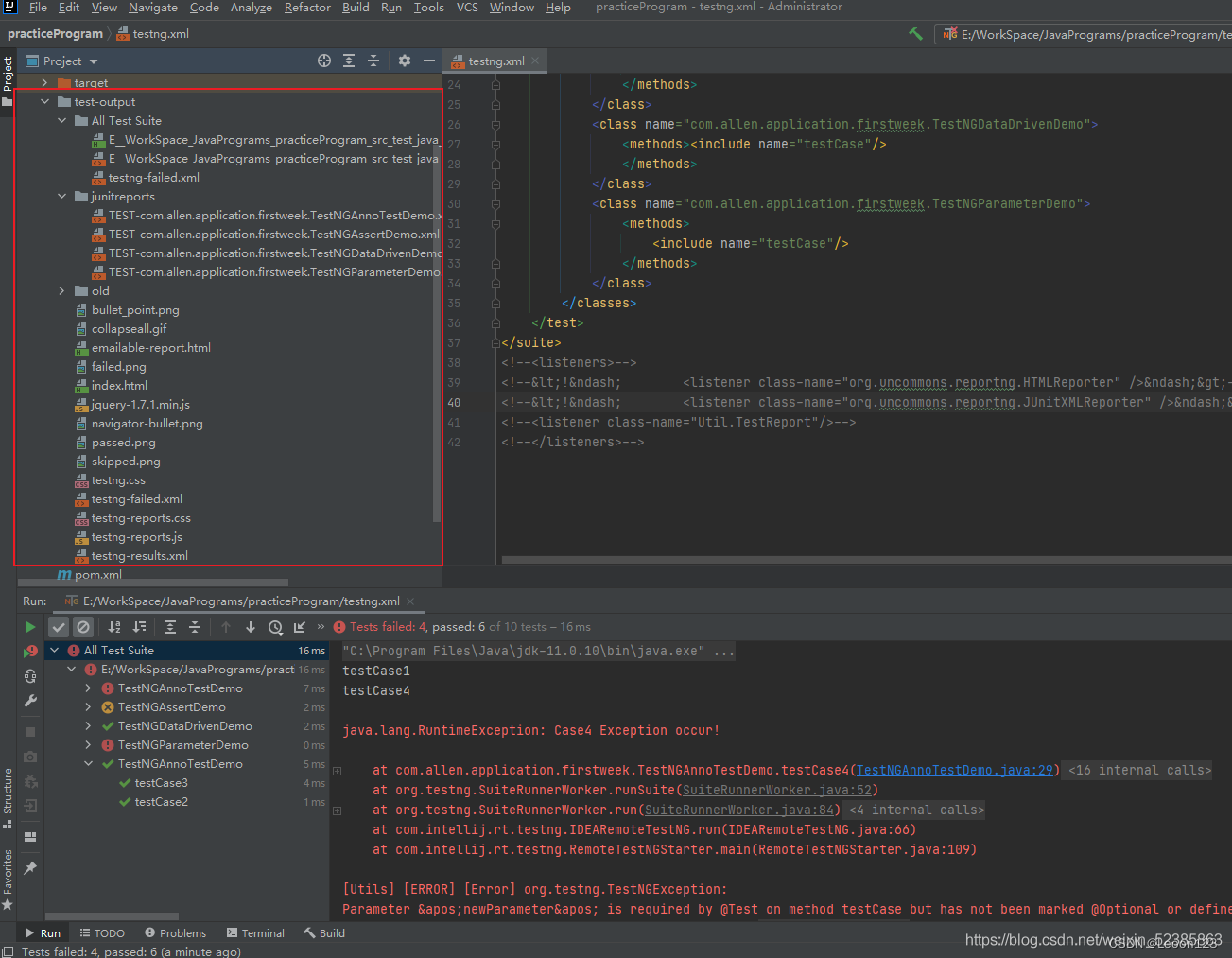
Task: Switch to the Terminal tool window
Action: 255,933
